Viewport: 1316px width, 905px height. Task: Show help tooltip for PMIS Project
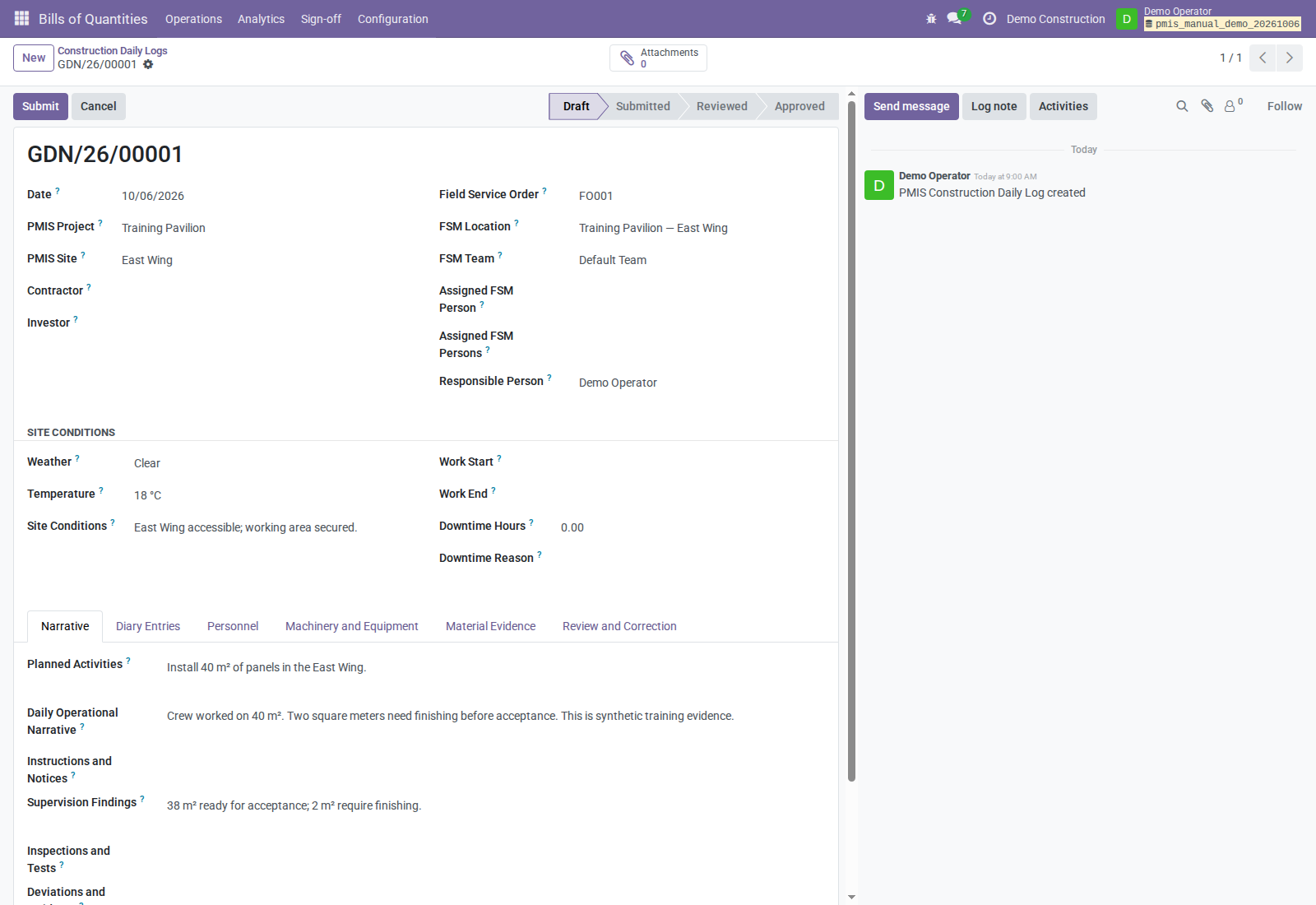[100, 223]
